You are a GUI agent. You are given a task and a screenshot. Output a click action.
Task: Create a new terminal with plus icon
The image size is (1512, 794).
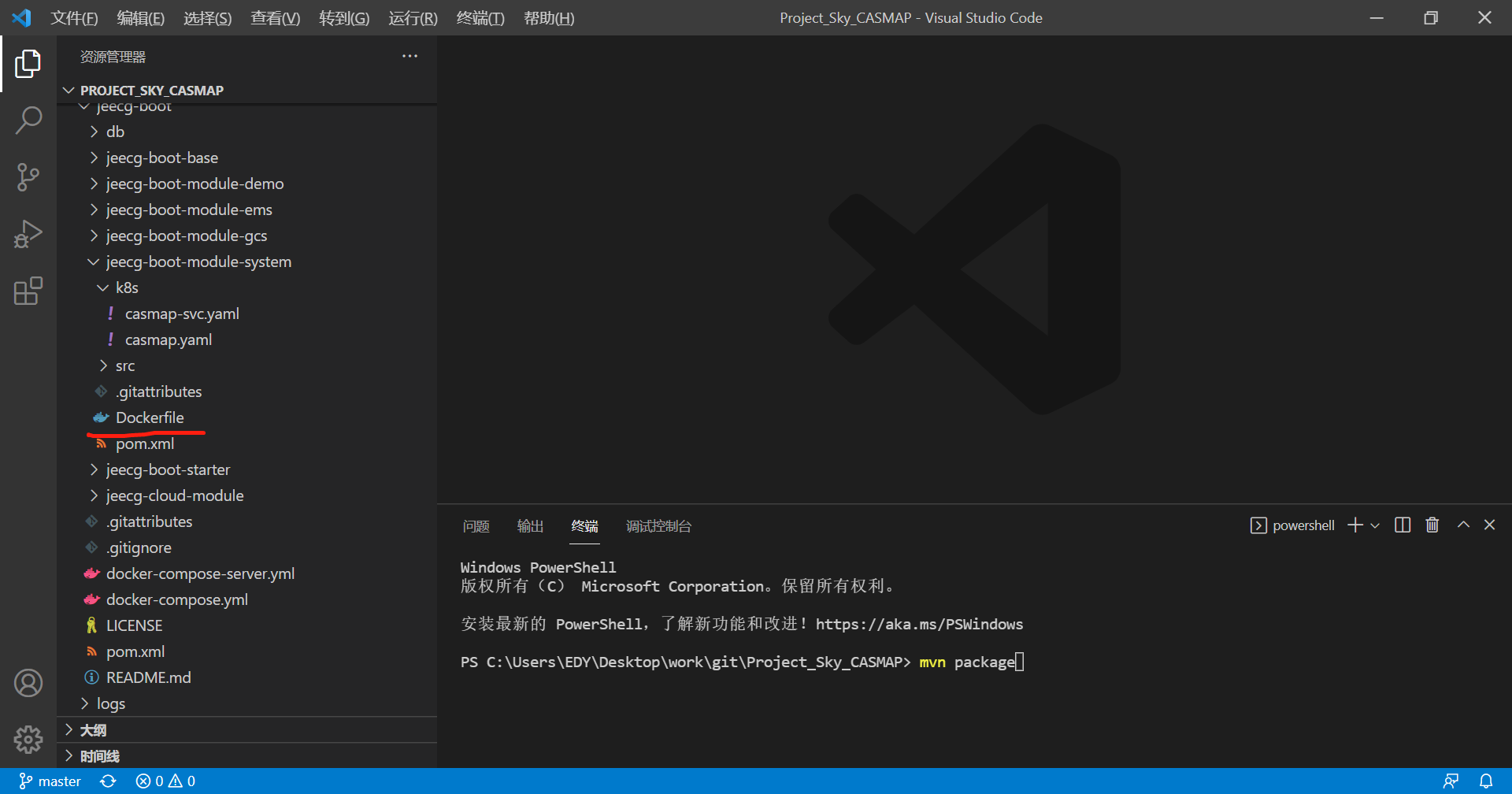(x=1355, y=525)
